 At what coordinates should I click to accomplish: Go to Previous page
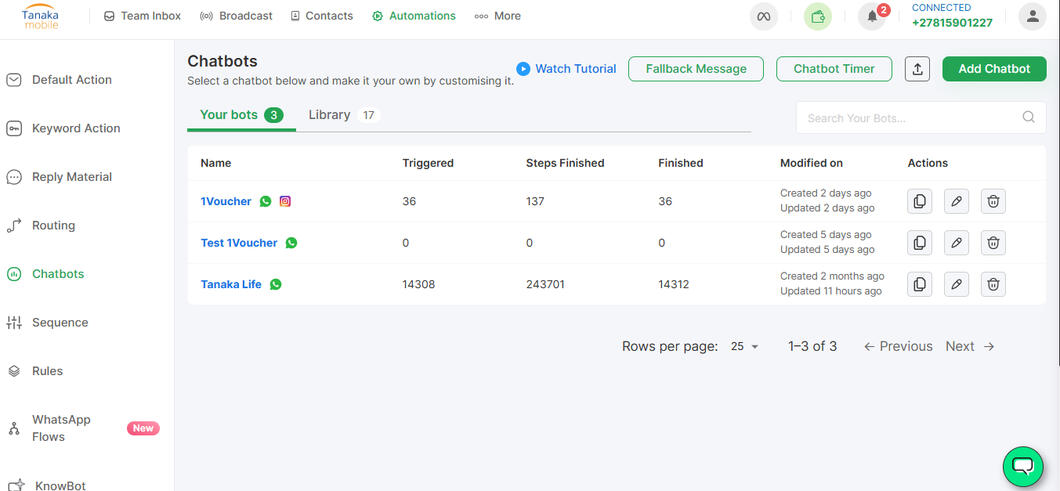tap(898, 346)
